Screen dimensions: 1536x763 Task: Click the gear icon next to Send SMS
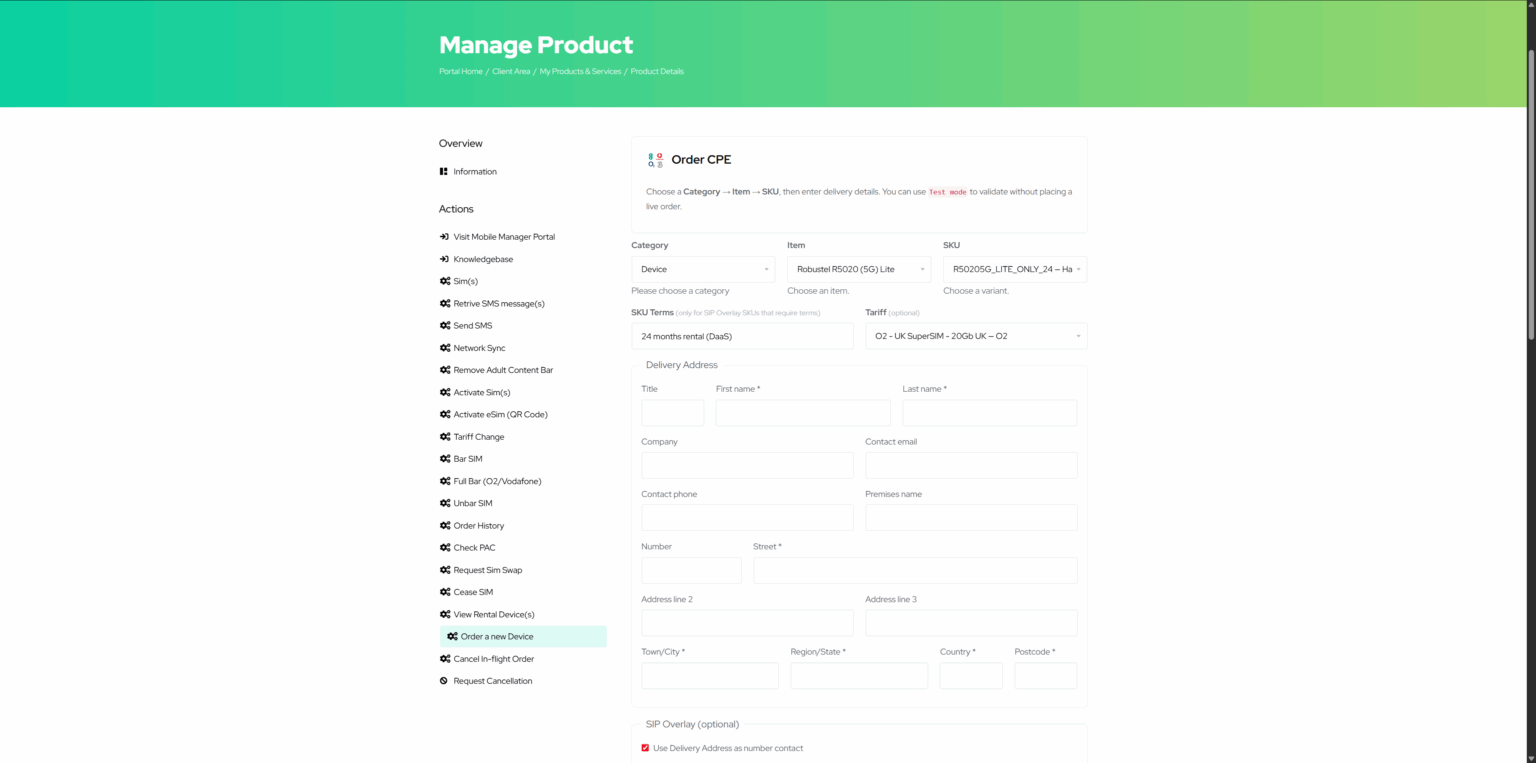pos(444,325)
